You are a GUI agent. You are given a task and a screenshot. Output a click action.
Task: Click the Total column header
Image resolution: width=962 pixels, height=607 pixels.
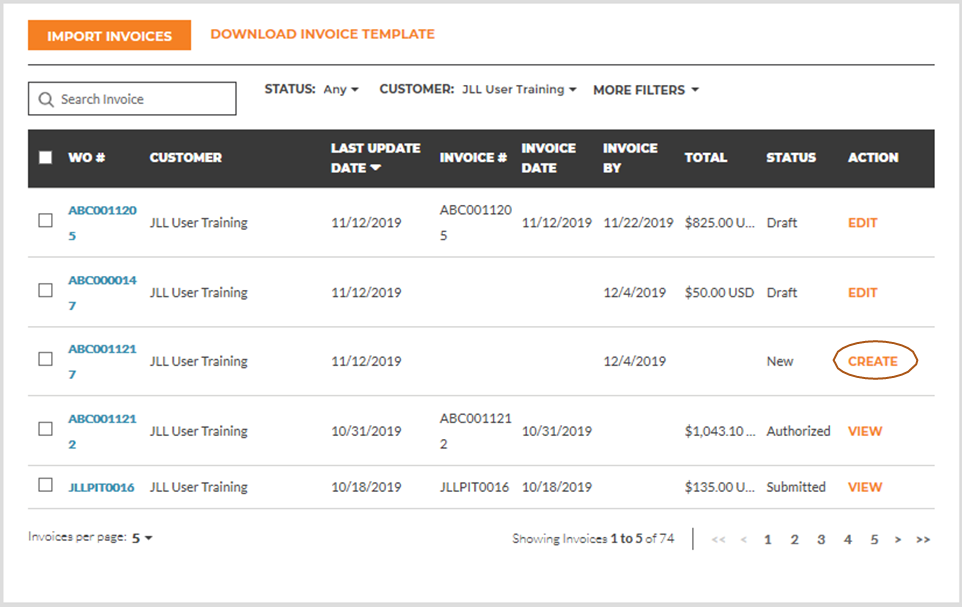pyautogui.click(x=706, y=158)
